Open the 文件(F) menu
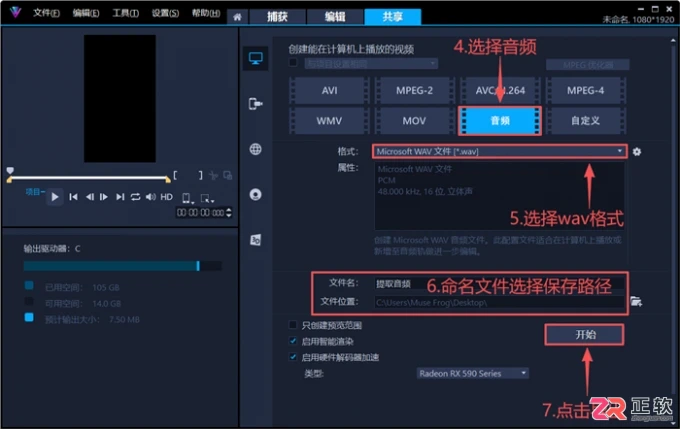 pos(46,13)
